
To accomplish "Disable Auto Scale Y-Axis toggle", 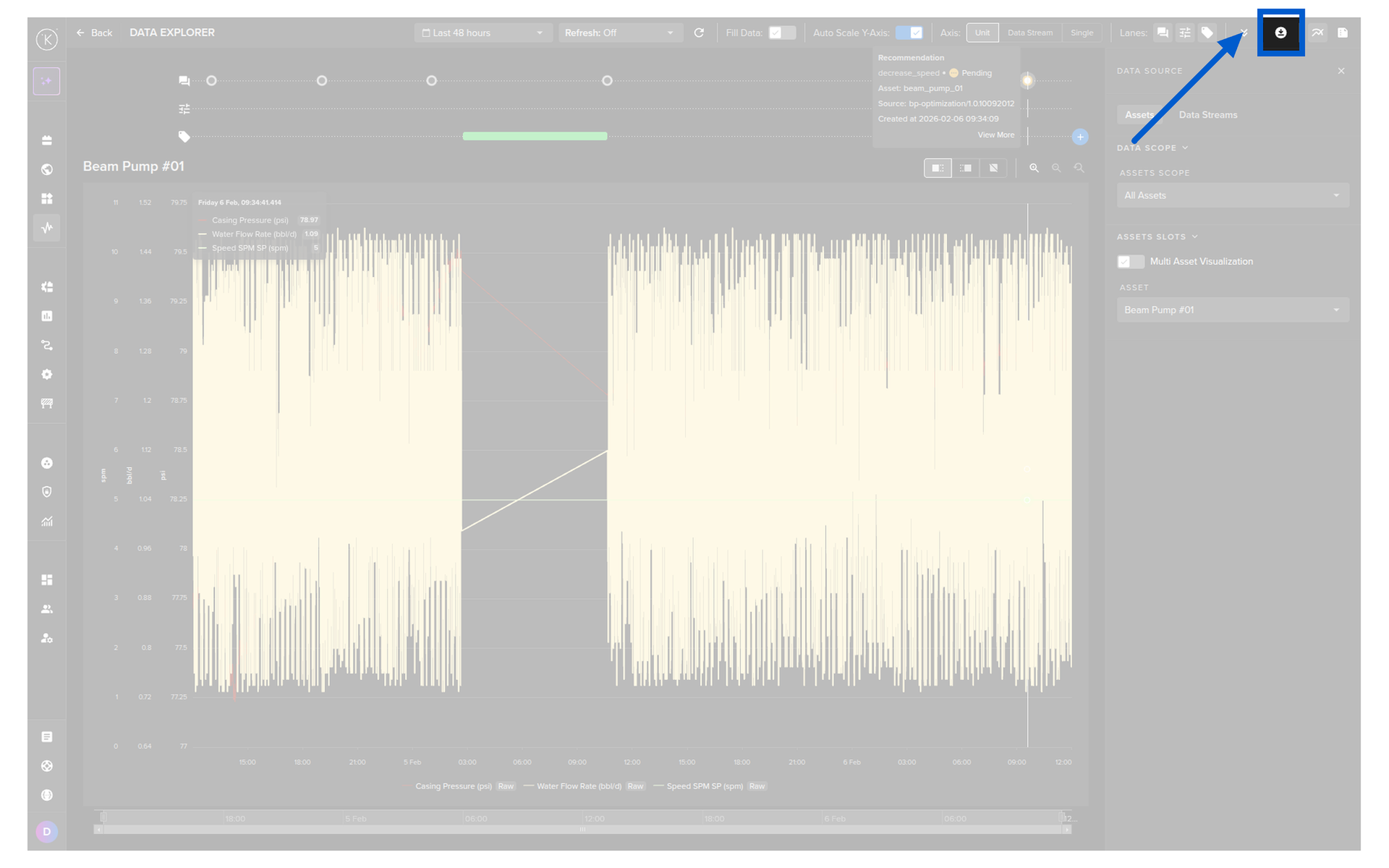I will (909, 33).
